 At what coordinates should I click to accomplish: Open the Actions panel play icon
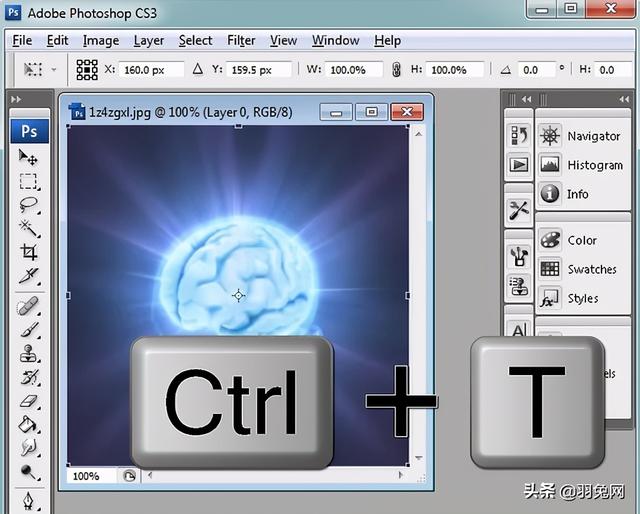pos(519,165)
